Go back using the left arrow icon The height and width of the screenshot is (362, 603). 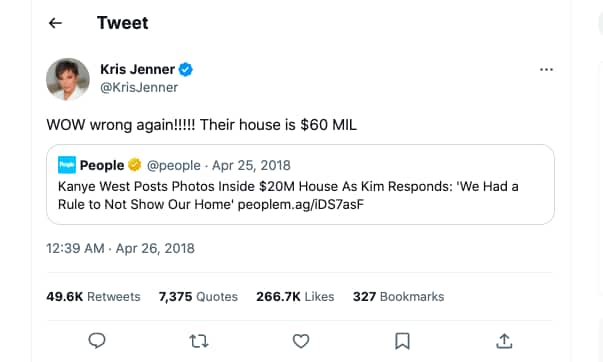(x=55, y=23)
